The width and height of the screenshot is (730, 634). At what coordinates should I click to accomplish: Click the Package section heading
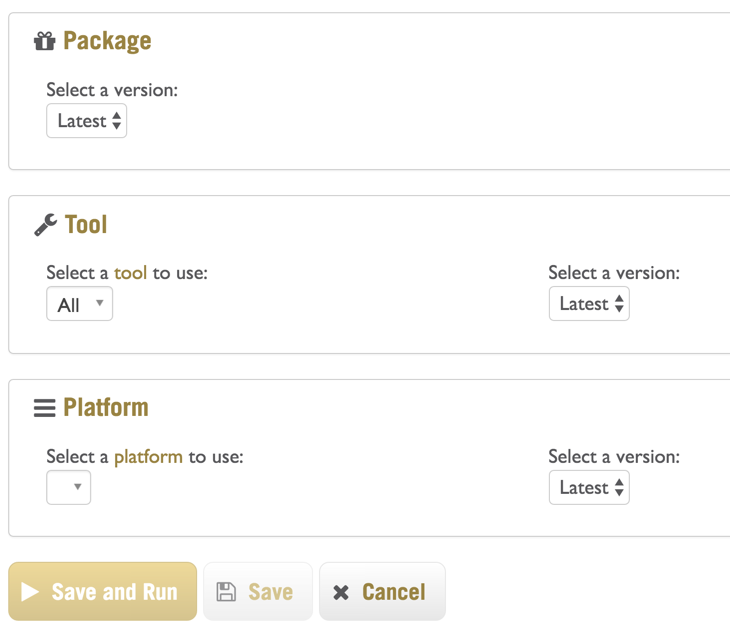(107, 41)
